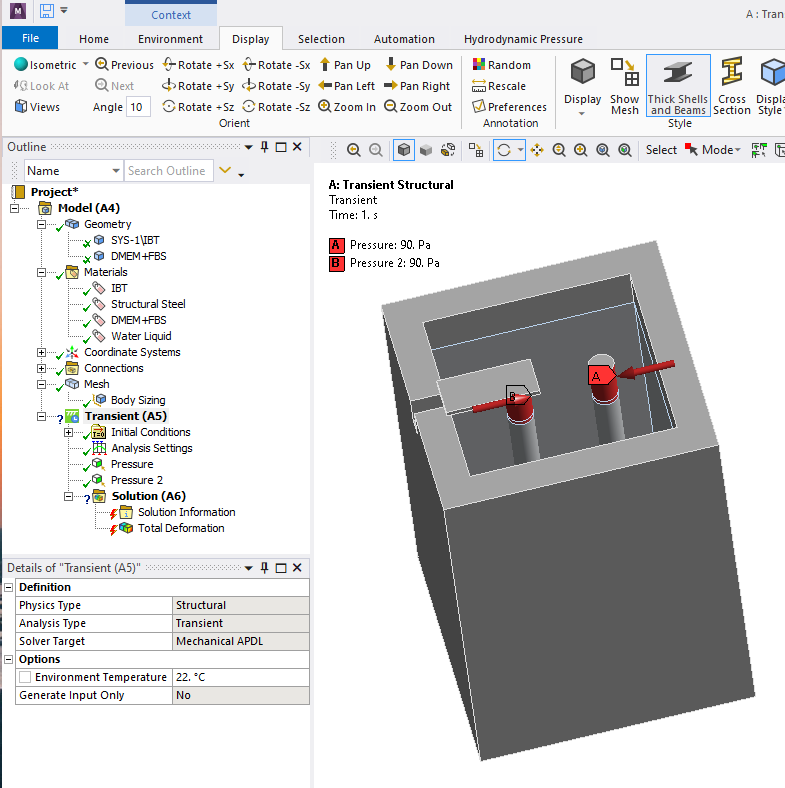Toggle Show Mesh in the ribbon
Viewport: 785px width, 788px height.
pyautogui.click(x=624, y=86)
